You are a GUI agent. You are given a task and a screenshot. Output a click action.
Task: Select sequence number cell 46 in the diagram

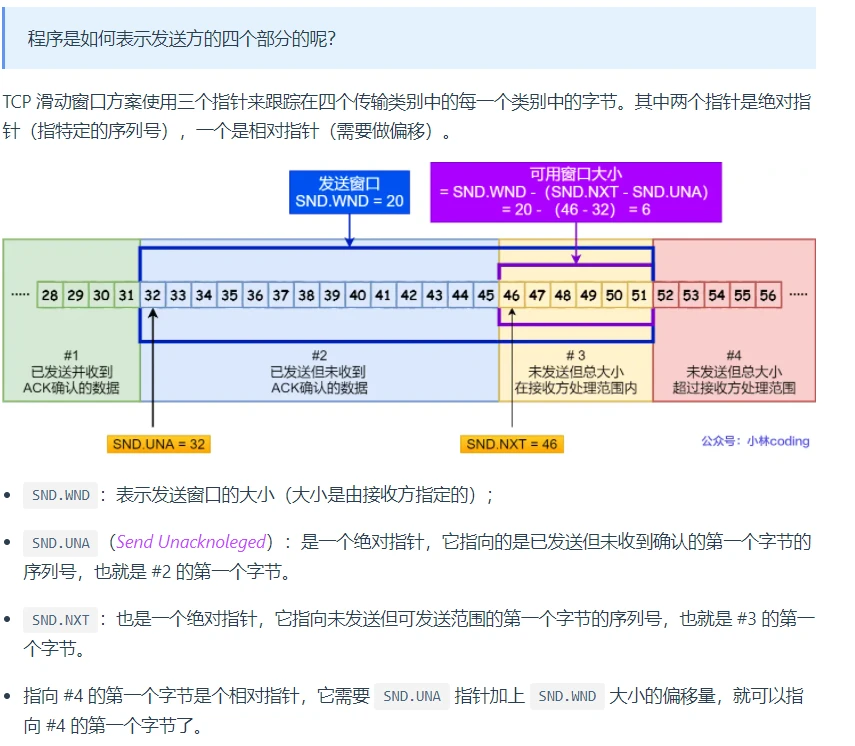pyautogui.click(x=511, y=295)
